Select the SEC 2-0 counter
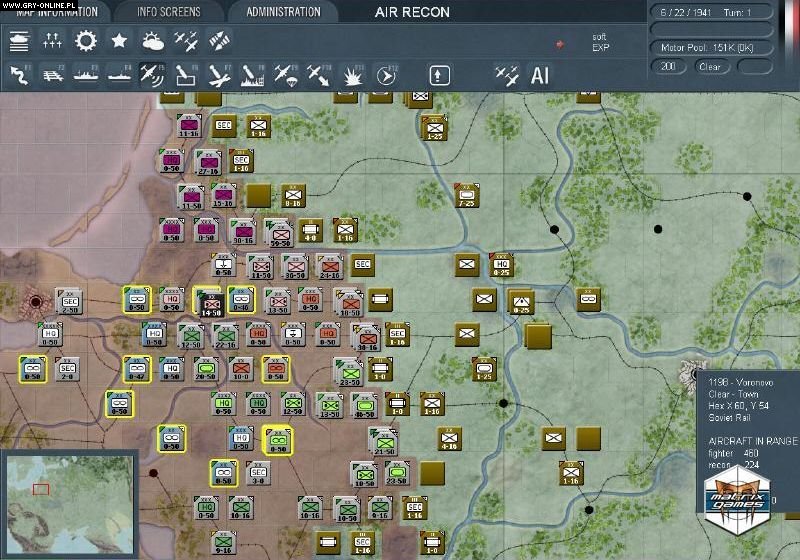Image resolution: width=800 pixels, height=560 pixels. [x=67, y=369]
